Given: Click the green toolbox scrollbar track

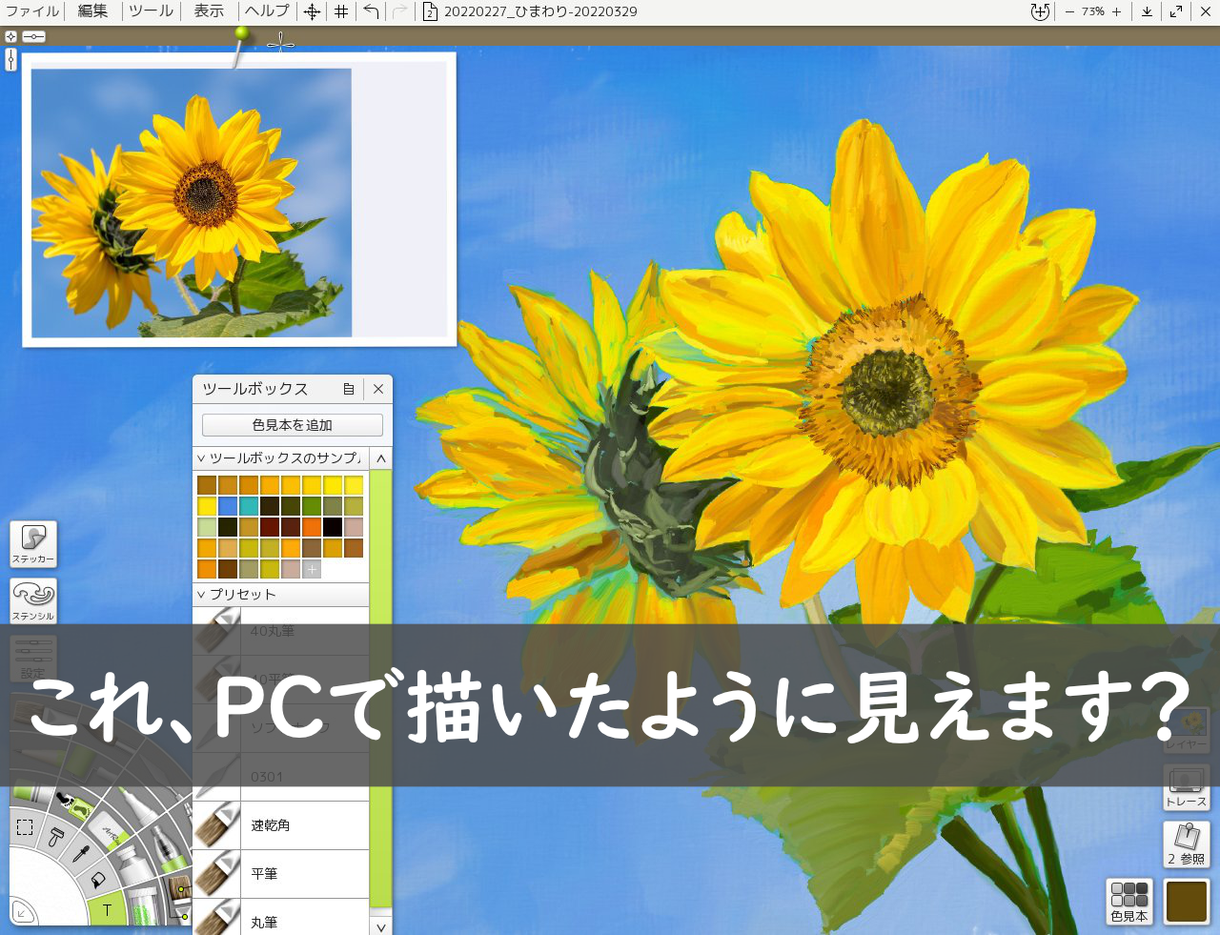Looking at the screenshot, I should tap(381, 690).
